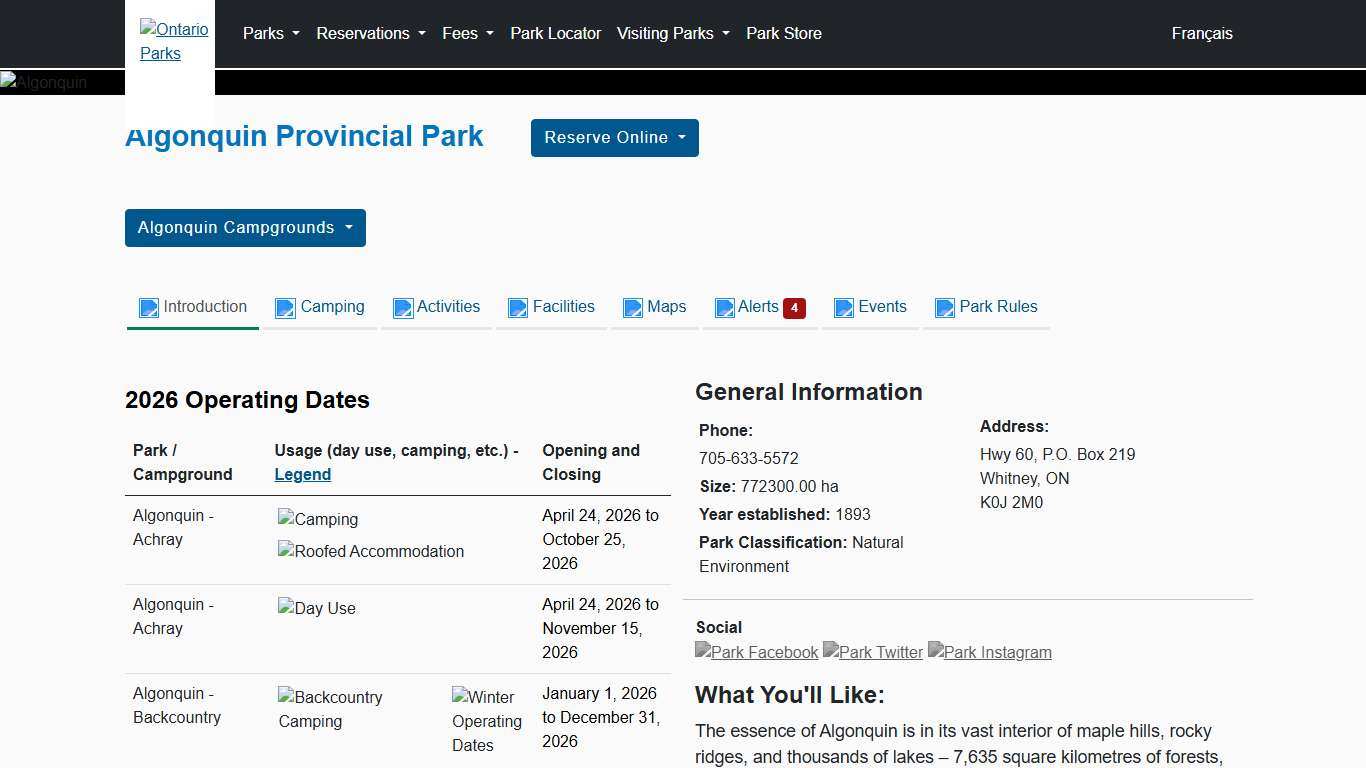The width and height of the screenshot is (1366, 768).
Task: Click the Park Twitter icon
Action: (x=872, y=652)
